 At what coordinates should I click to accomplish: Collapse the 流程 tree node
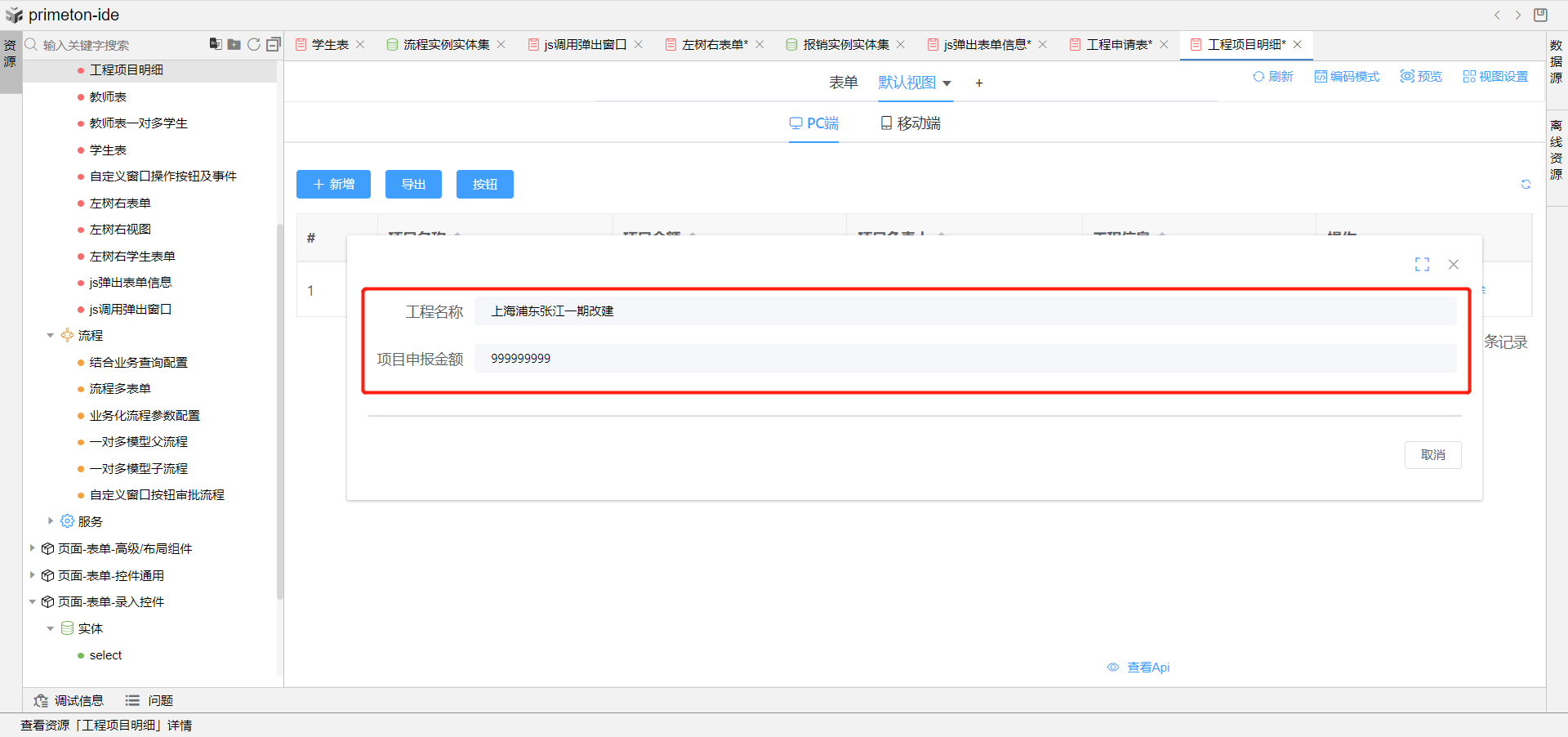(x=51, y=336)
